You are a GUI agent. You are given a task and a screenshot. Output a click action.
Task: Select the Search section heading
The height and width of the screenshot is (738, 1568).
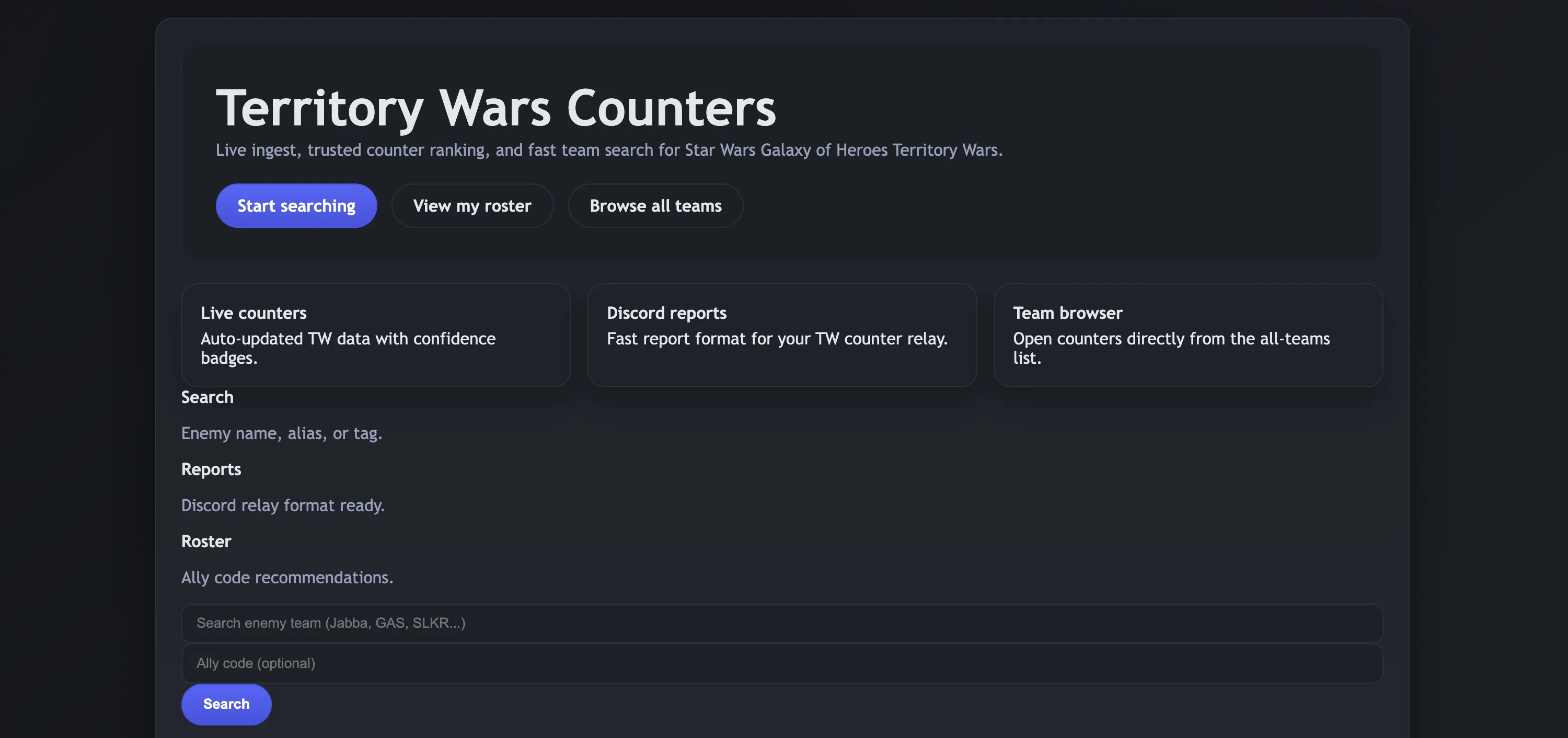point(207,397)
